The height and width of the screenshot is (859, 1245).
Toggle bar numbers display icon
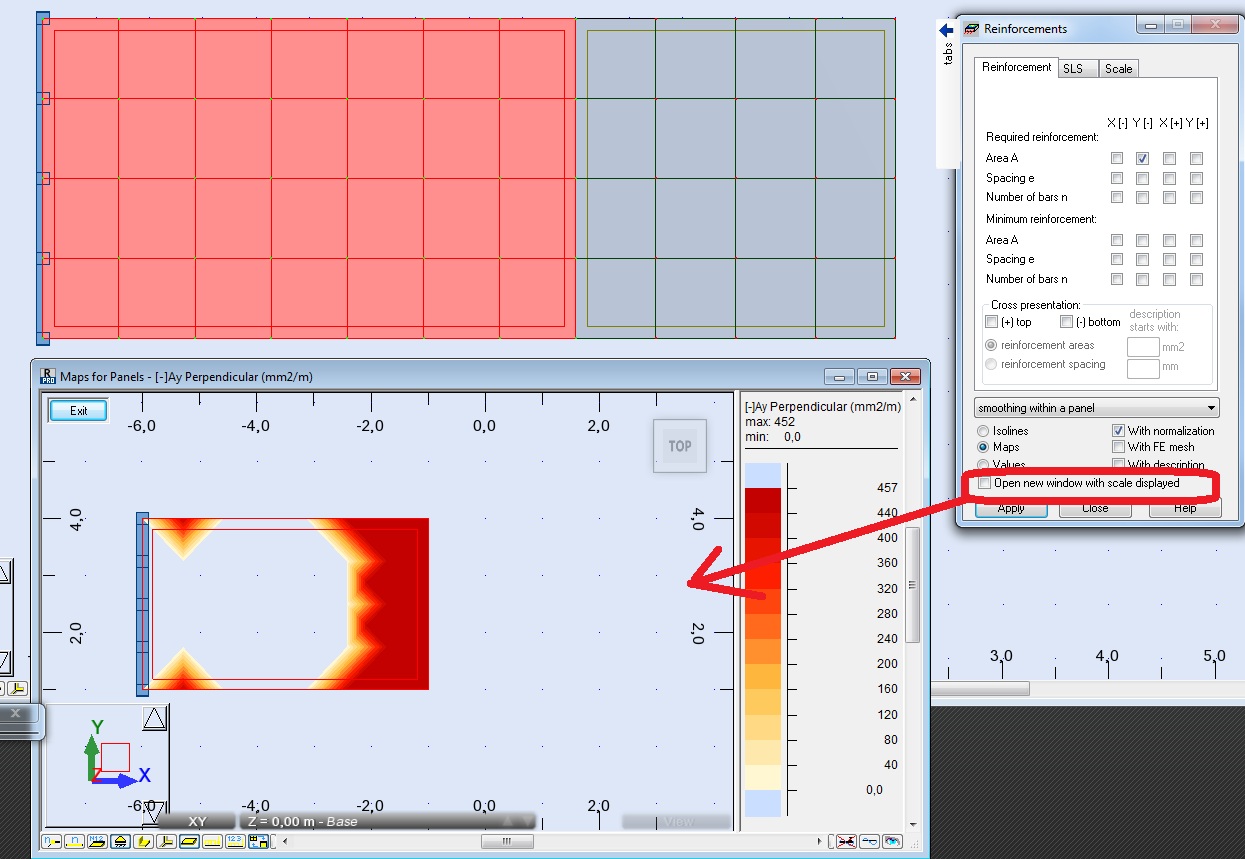[x=74, y=842]
